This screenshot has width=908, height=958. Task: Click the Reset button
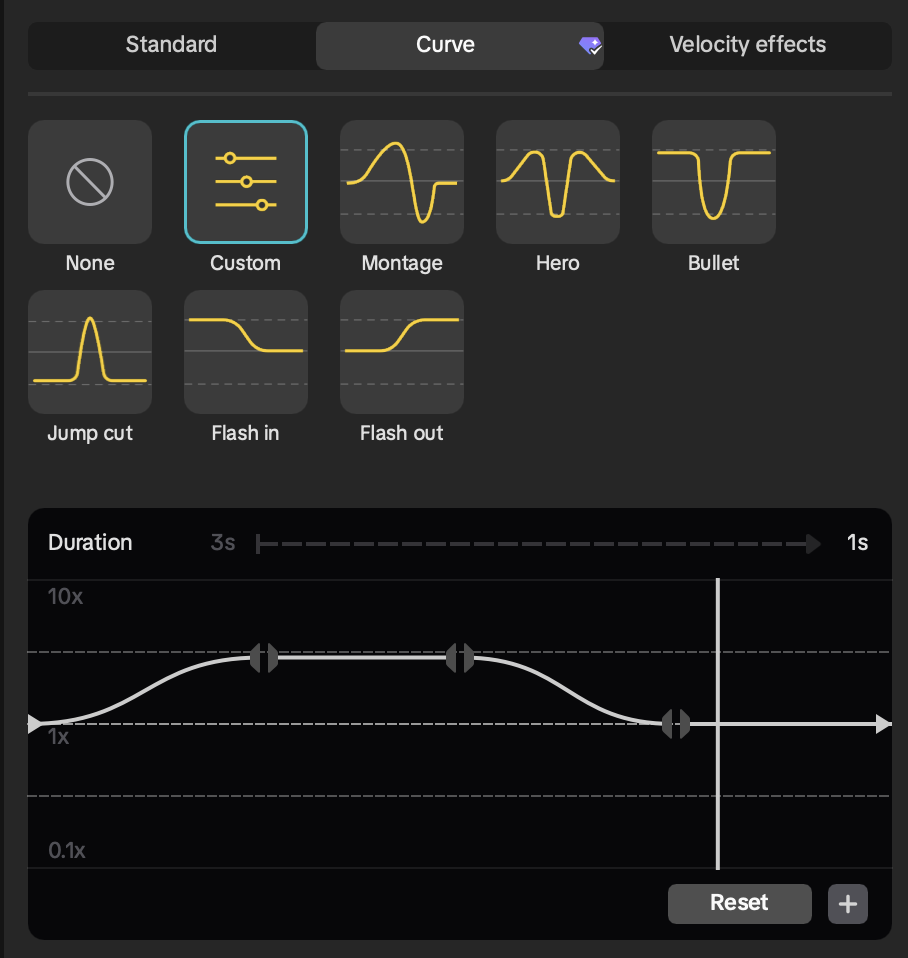pyautogui.click(x=739, y=903)
